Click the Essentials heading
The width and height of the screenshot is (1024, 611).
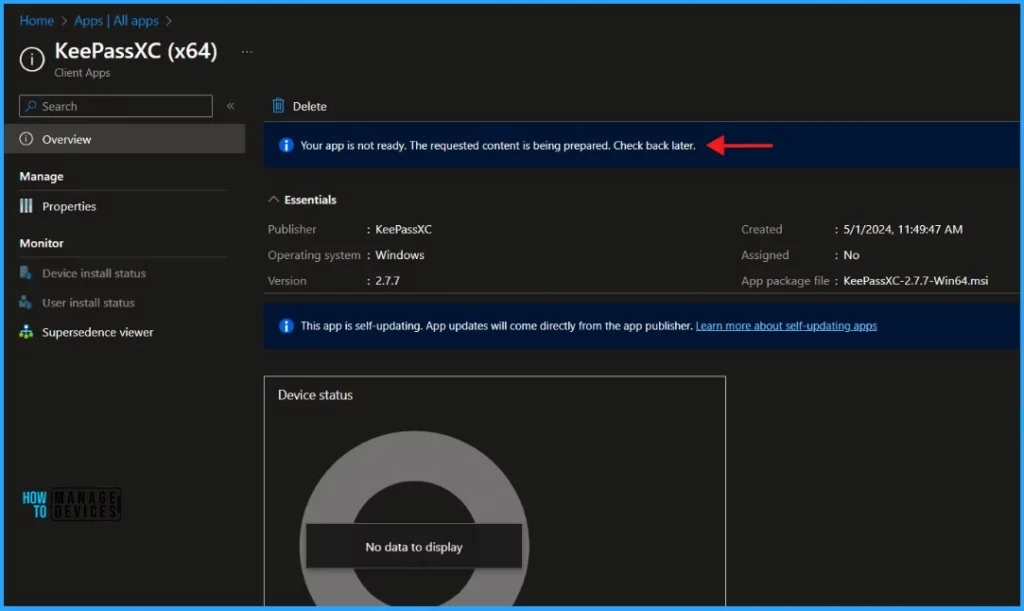pyautogui.click(x=310, y=200)
